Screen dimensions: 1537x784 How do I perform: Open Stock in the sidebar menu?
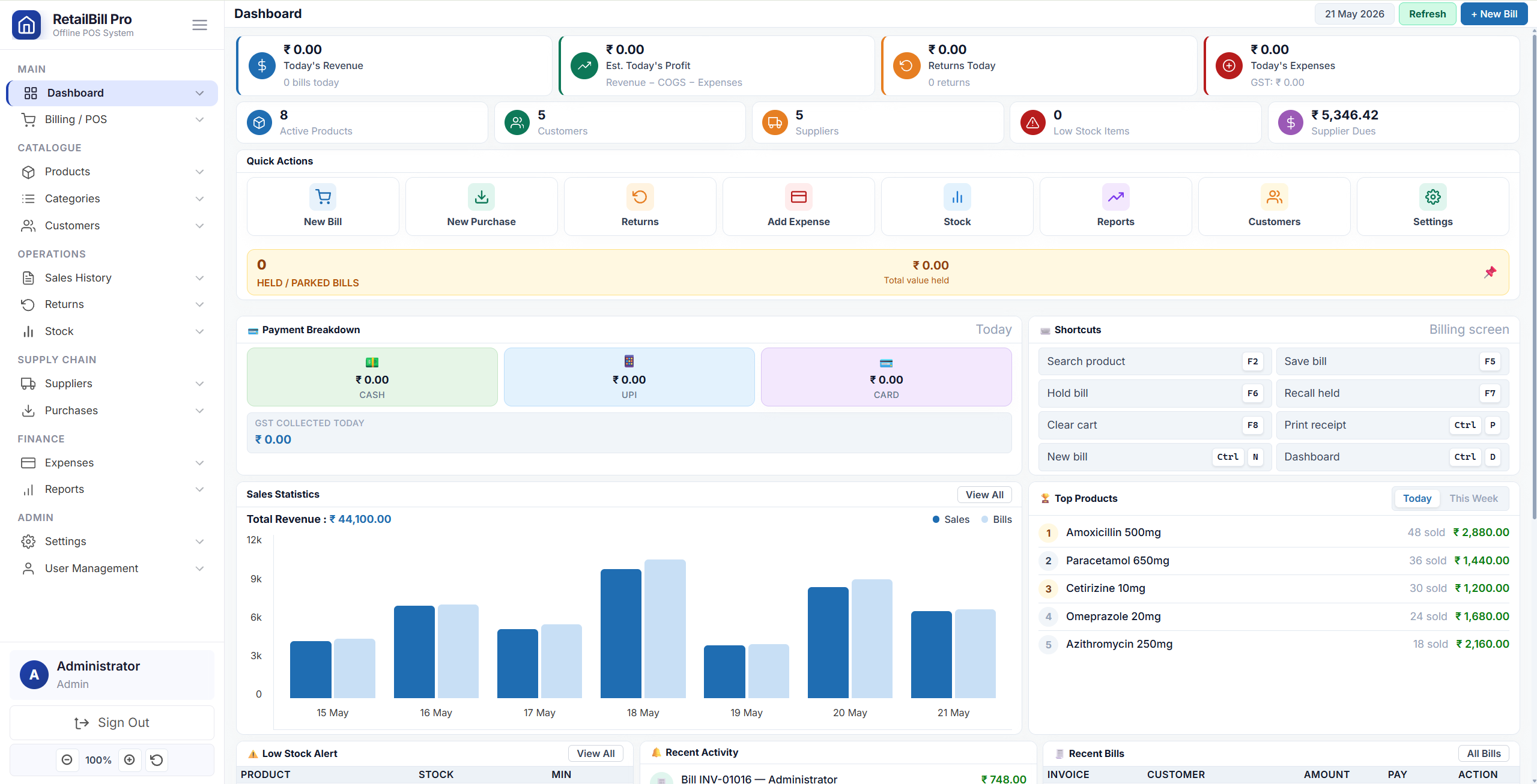click(x=112, y=331)
